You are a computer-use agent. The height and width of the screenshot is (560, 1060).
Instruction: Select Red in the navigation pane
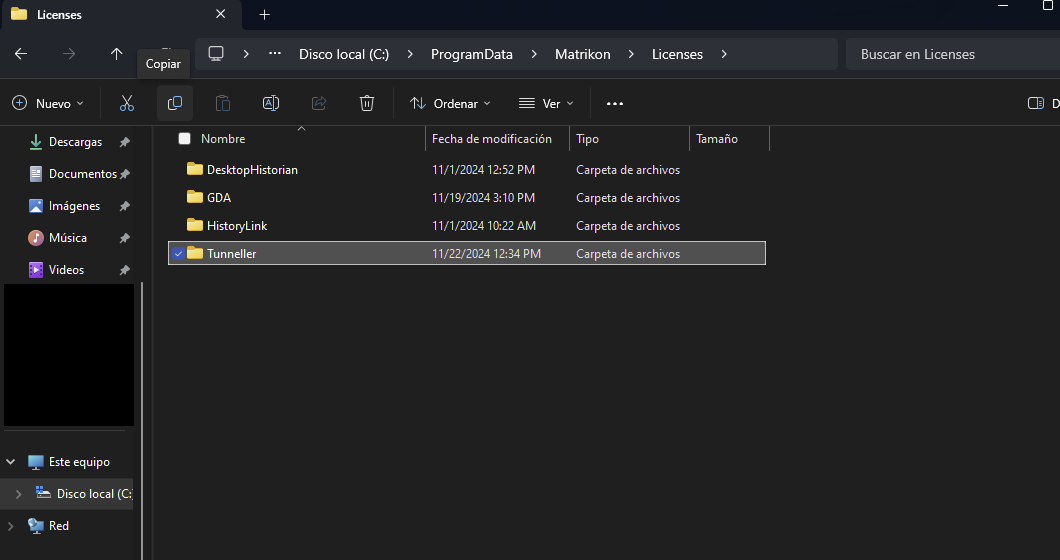coord(58,526)
